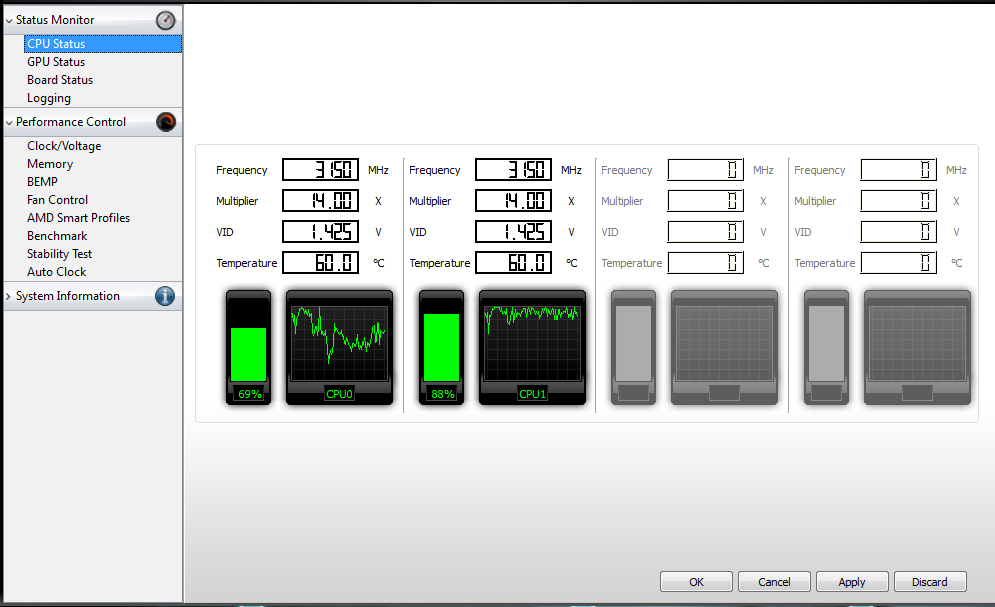995x607 pixels.
Task: Click the third core's greyed multiplier field
Action: tap(706, 200)
